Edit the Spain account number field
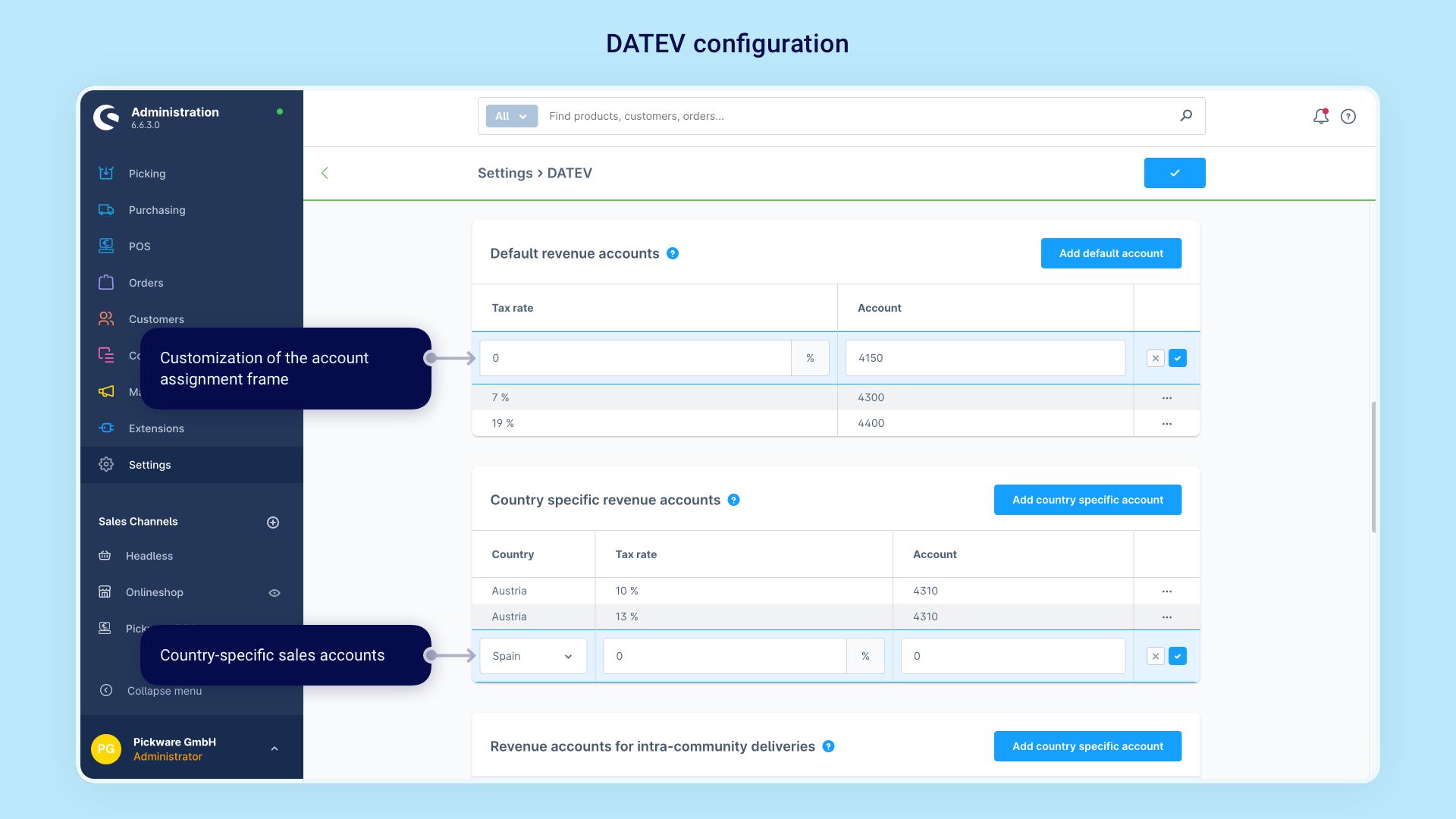The image size is (1456, 819). tap(1013, 656)
